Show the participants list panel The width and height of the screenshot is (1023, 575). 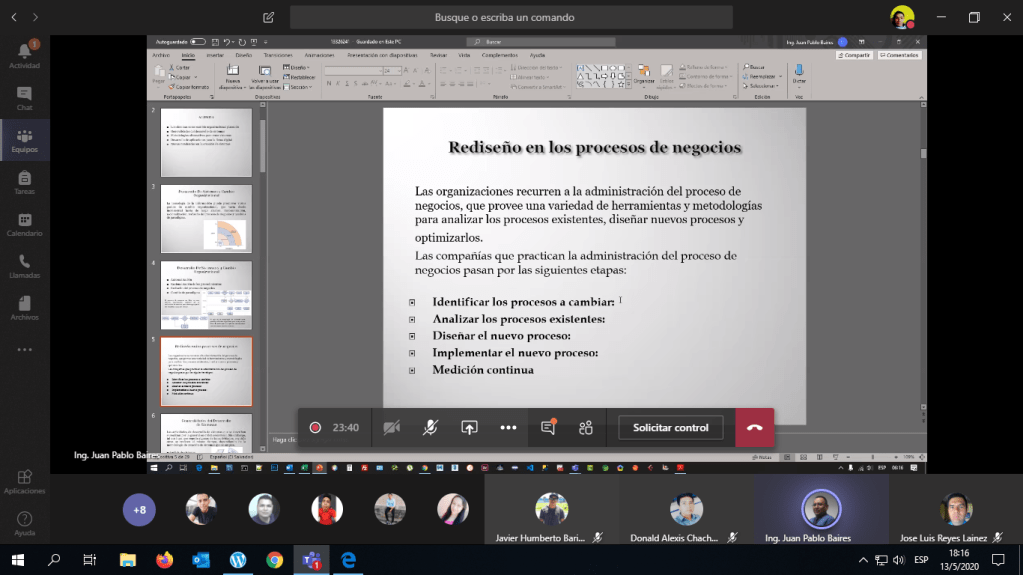(586, 427)
